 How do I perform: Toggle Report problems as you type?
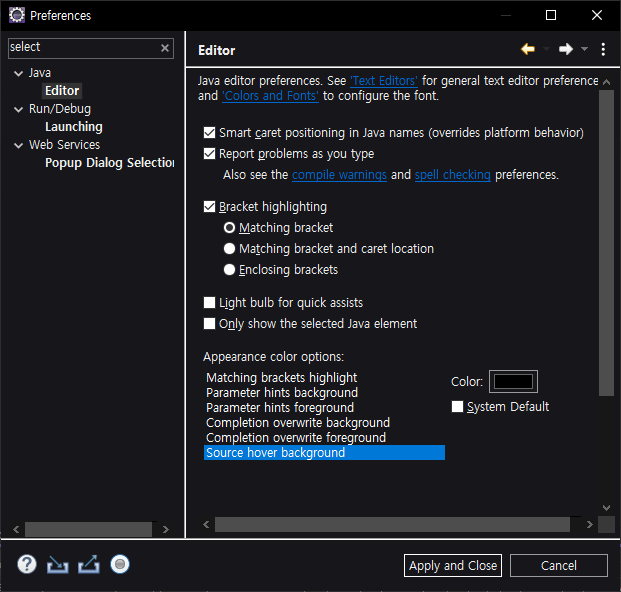209,154
